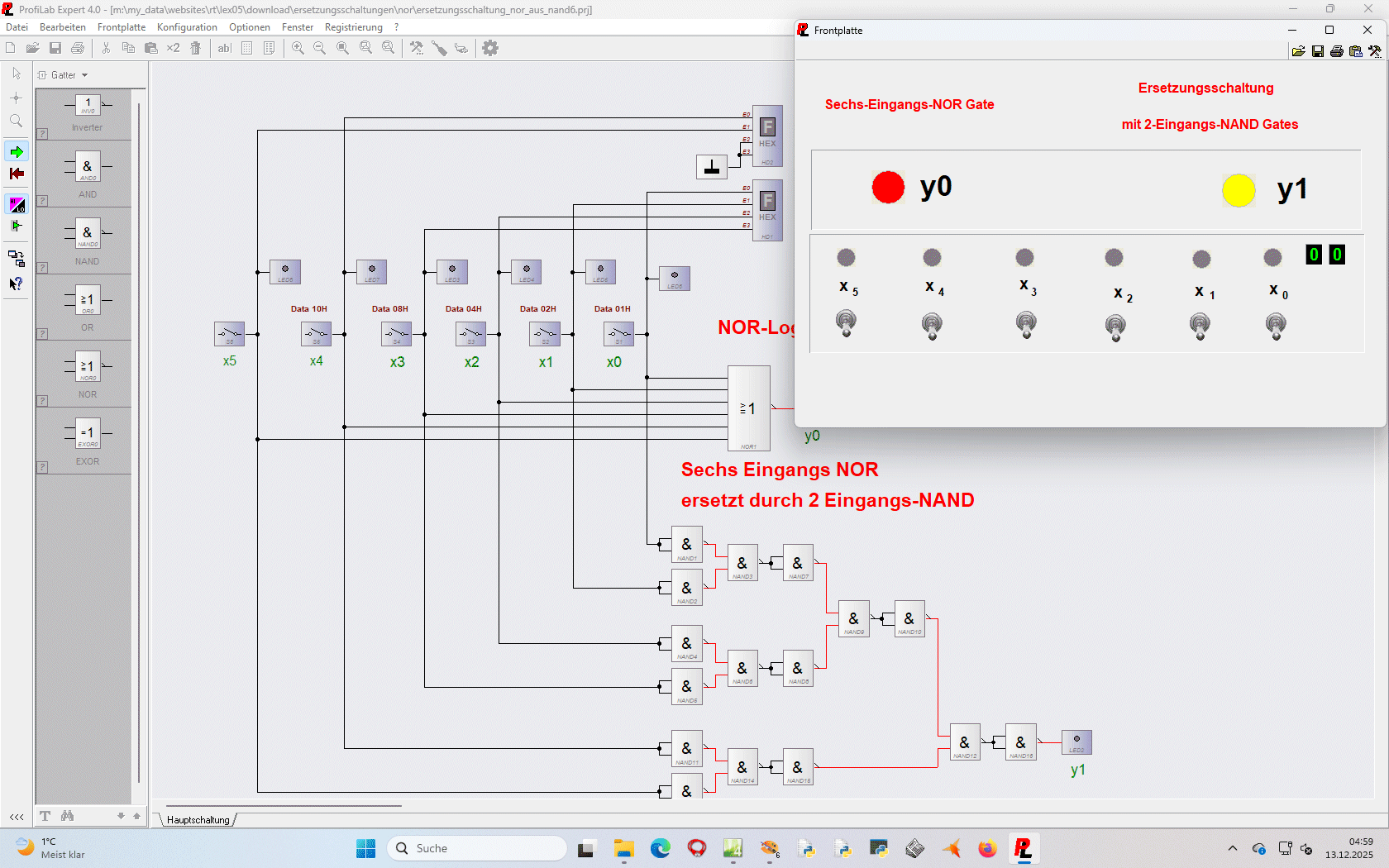The image size is (1389, 868).
Task: Open the Konfiguration menu
Action: pos(187,27)
